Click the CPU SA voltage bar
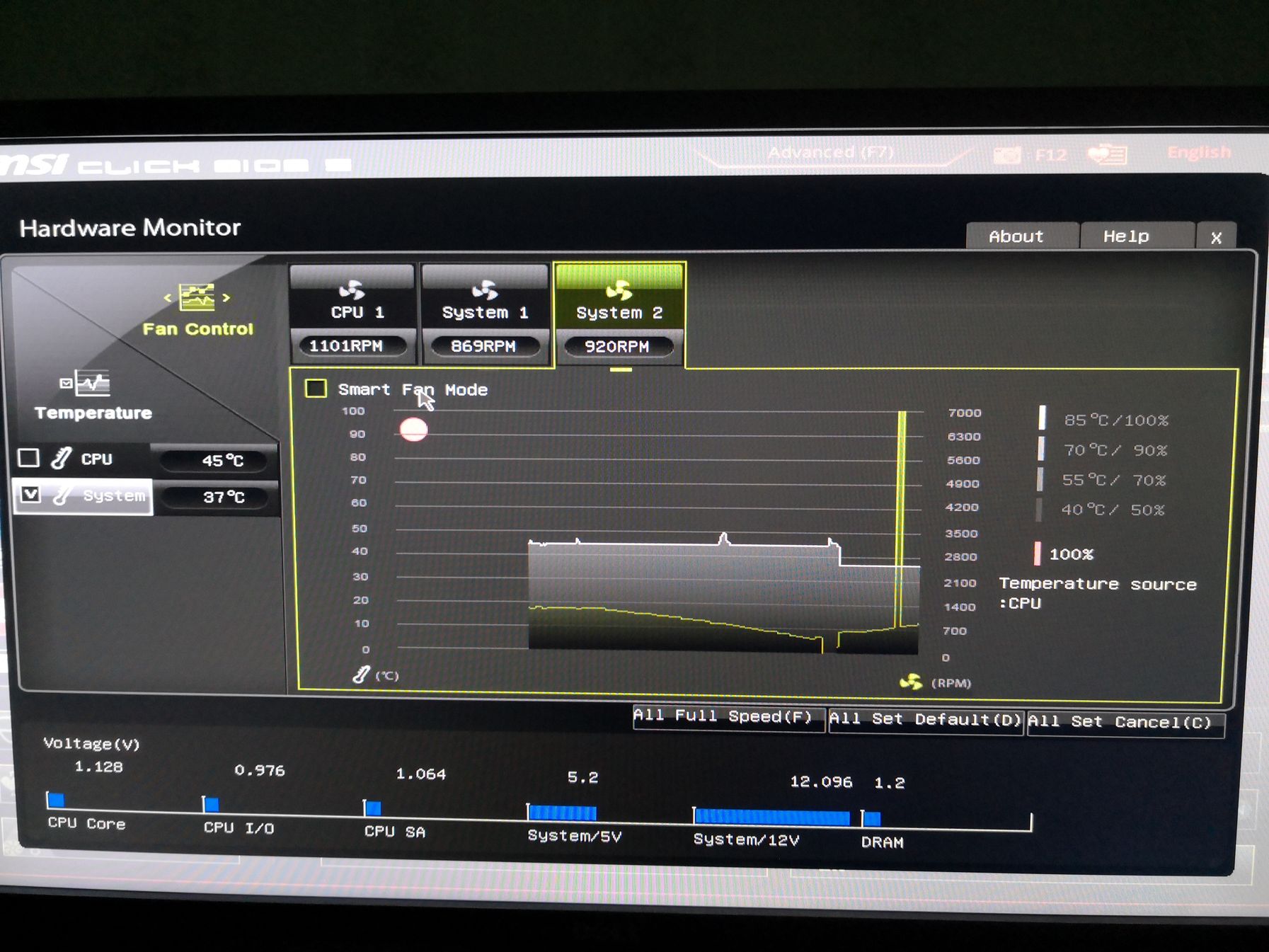This screenshot has height=952, width=1269. [372, 808]
